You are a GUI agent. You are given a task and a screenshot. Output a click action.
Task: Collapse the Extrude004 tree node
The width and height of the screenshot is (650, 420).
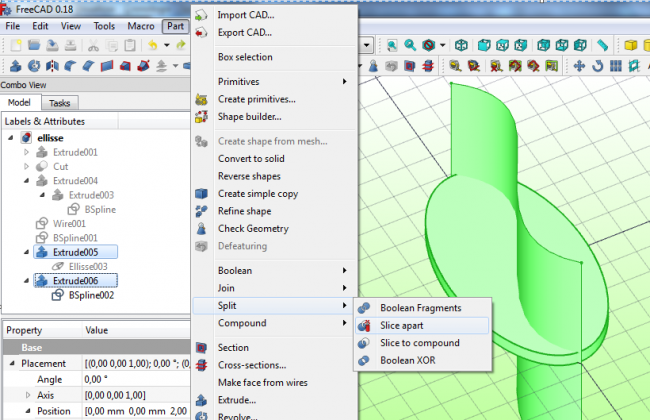click(x=26, y=181)
